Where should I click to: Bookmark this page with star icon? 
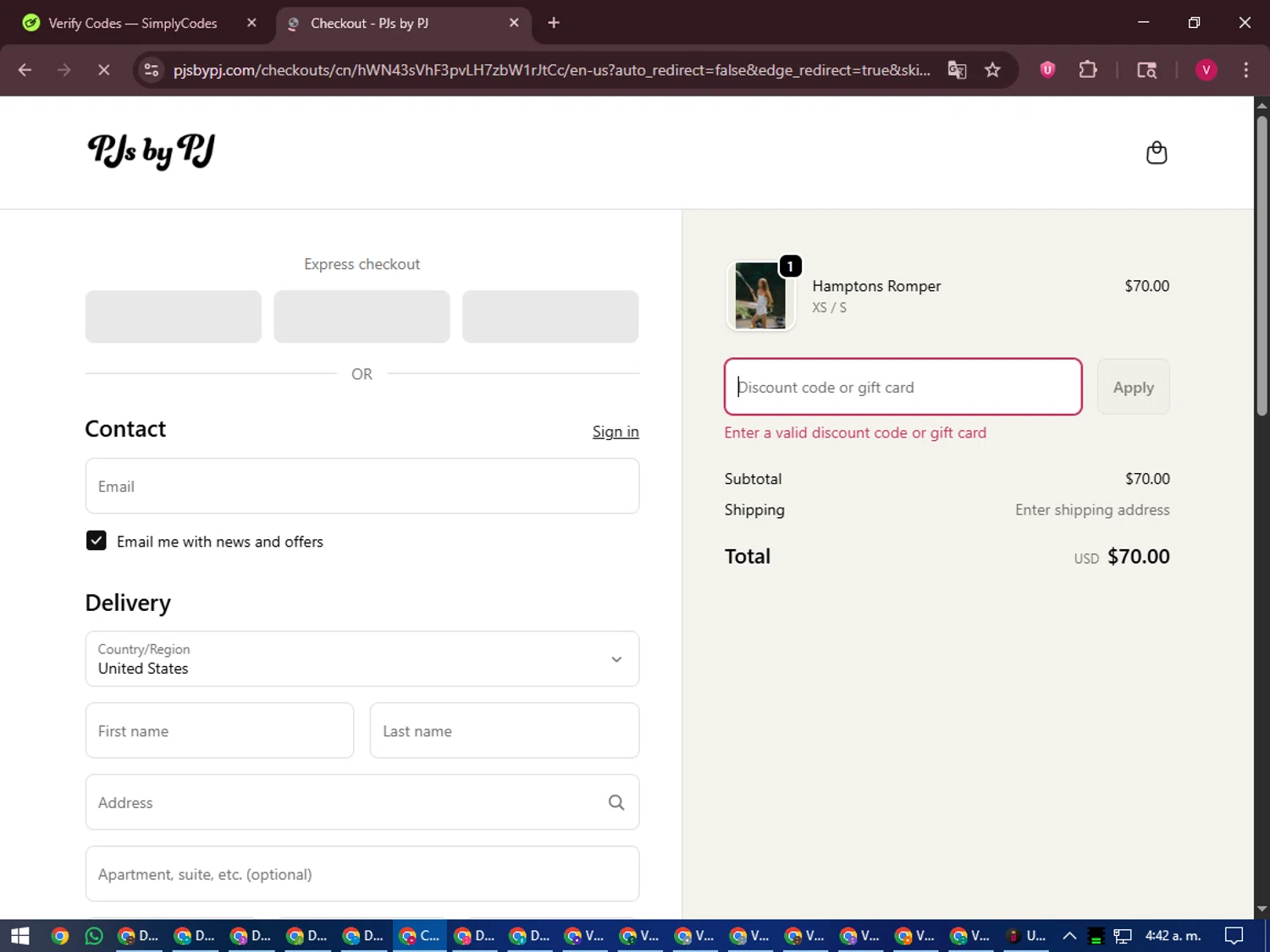(x=992, y=70)
